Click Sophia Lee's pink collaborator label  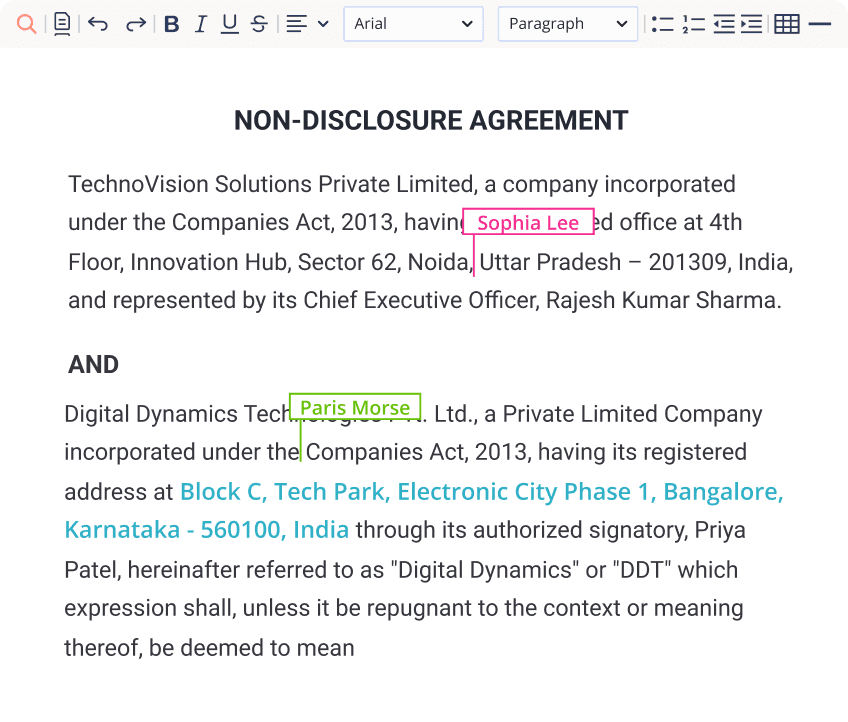(x=528, y=222)
